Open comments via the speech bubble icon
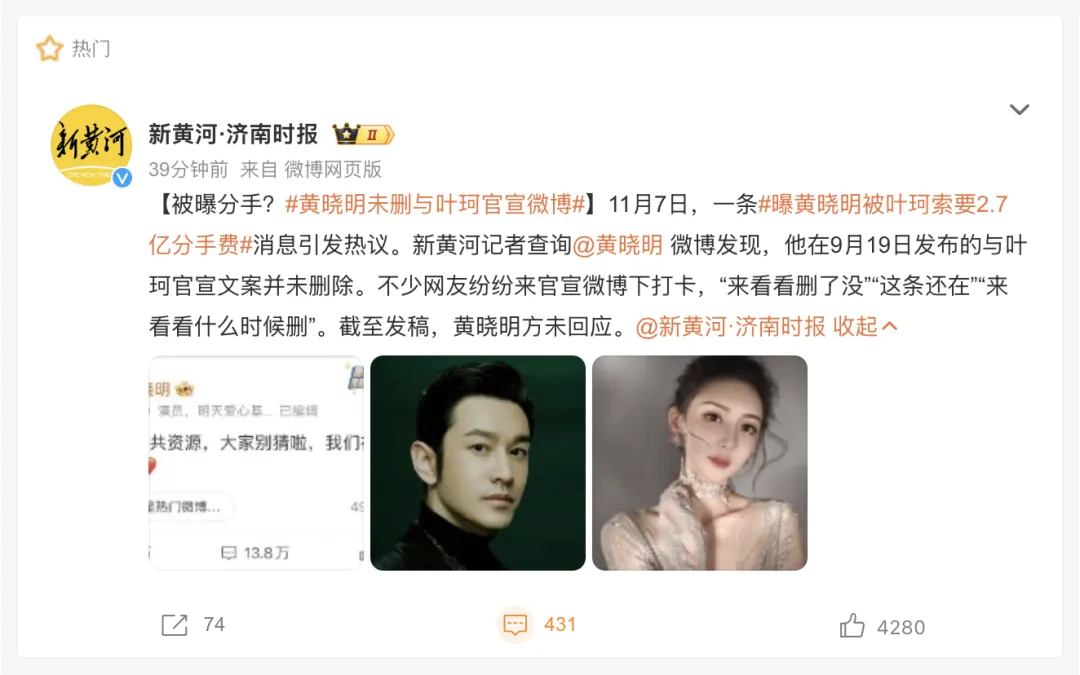This screenshot has height=675, width=1080. 515,625
